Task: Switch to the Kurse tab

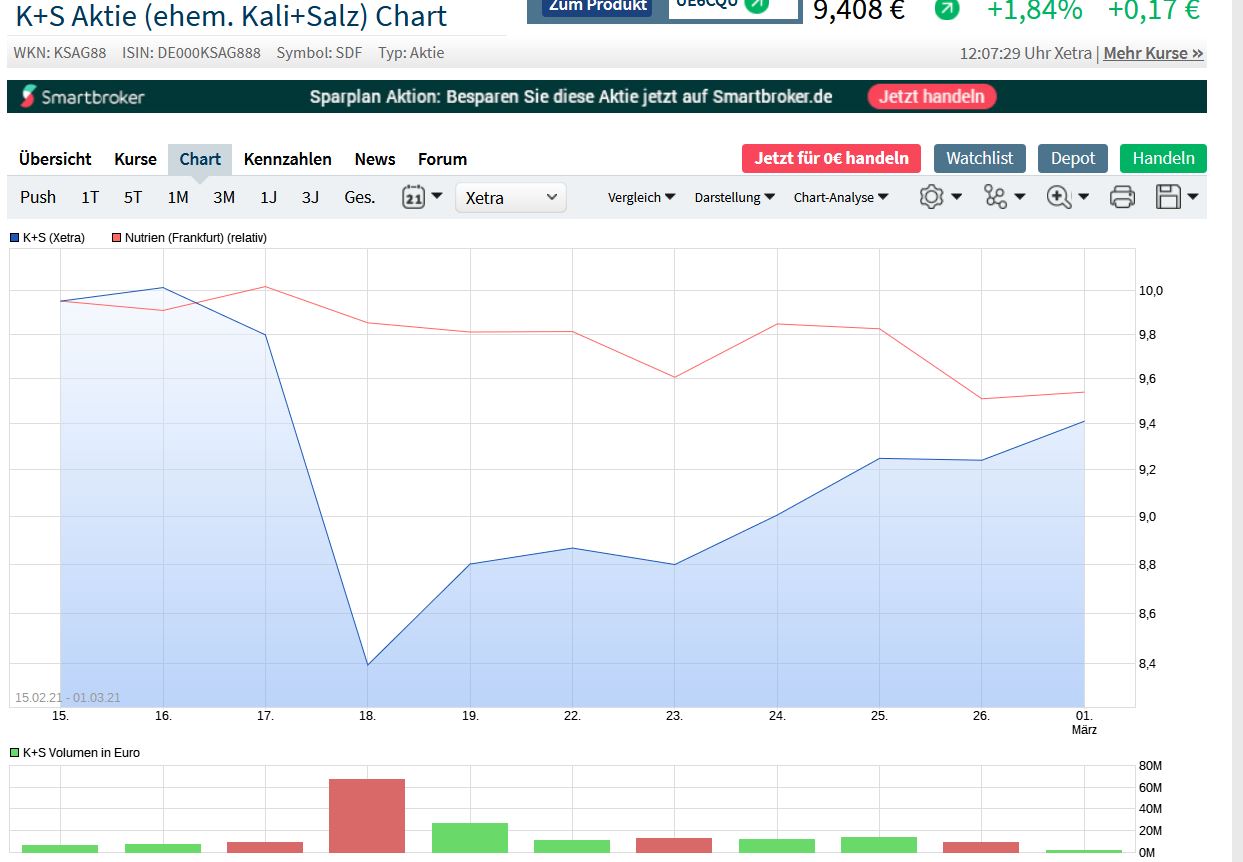Action: click(x=135, y=159)
